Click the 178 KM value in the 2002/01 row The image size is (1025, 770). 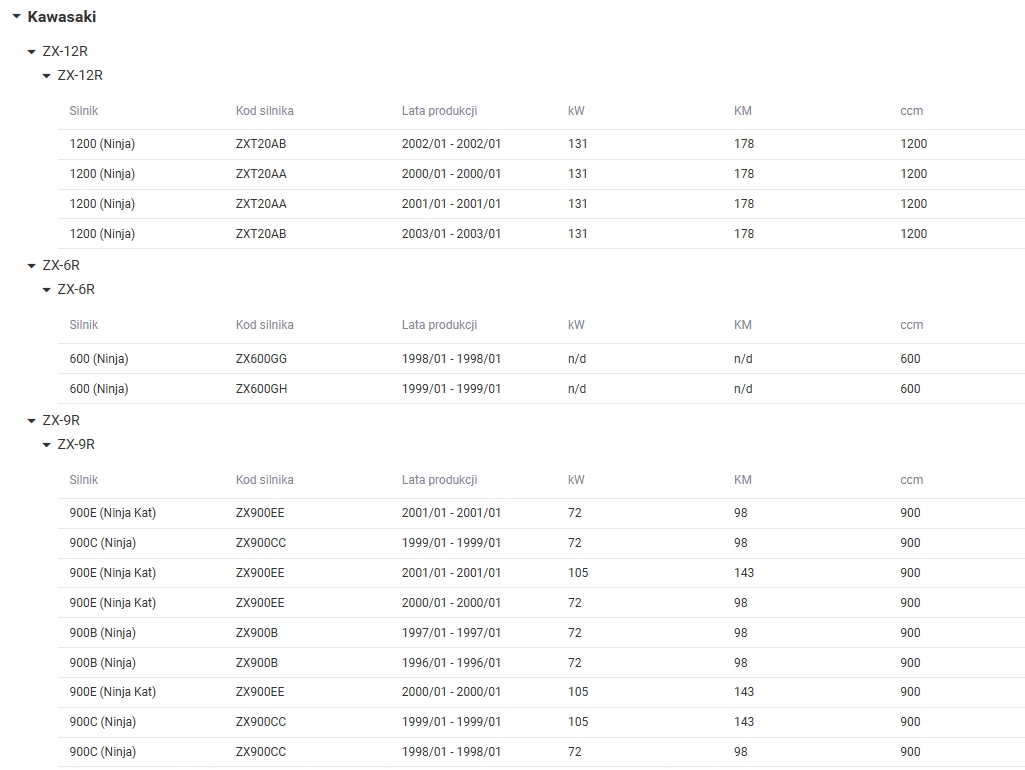click(x=744, y=144)
